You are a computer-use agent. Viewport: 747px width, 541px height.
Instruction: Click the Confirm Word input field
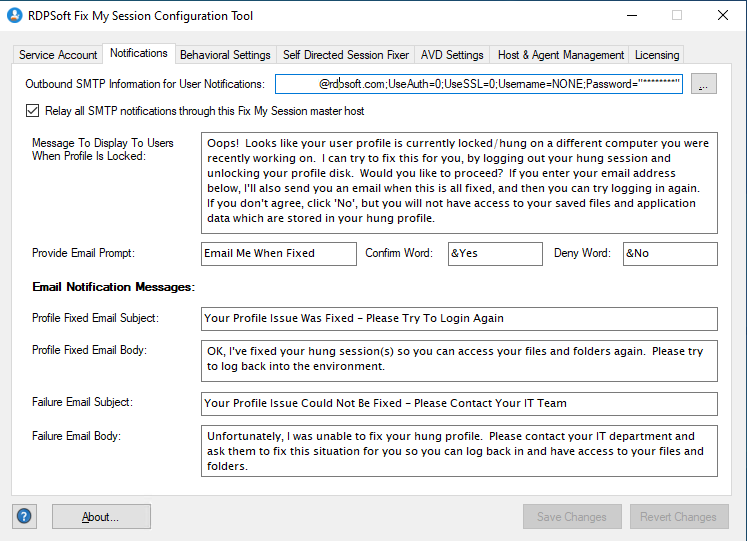click(494, 254)
